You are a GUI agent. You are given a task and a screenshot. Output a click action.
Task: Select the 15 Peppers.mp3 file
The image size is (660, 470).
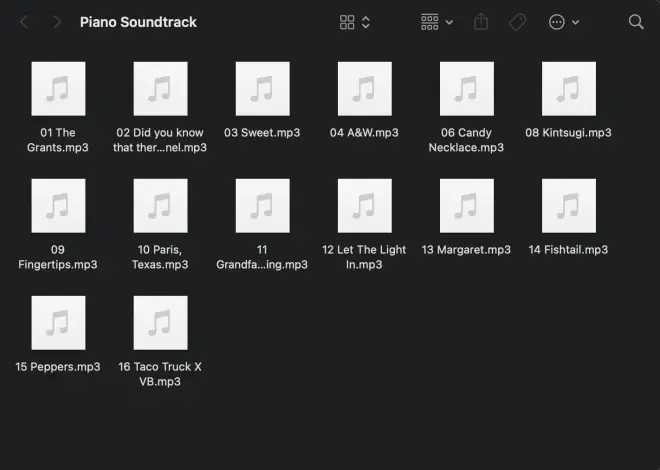pyautogui.click(x=58, y=323)
